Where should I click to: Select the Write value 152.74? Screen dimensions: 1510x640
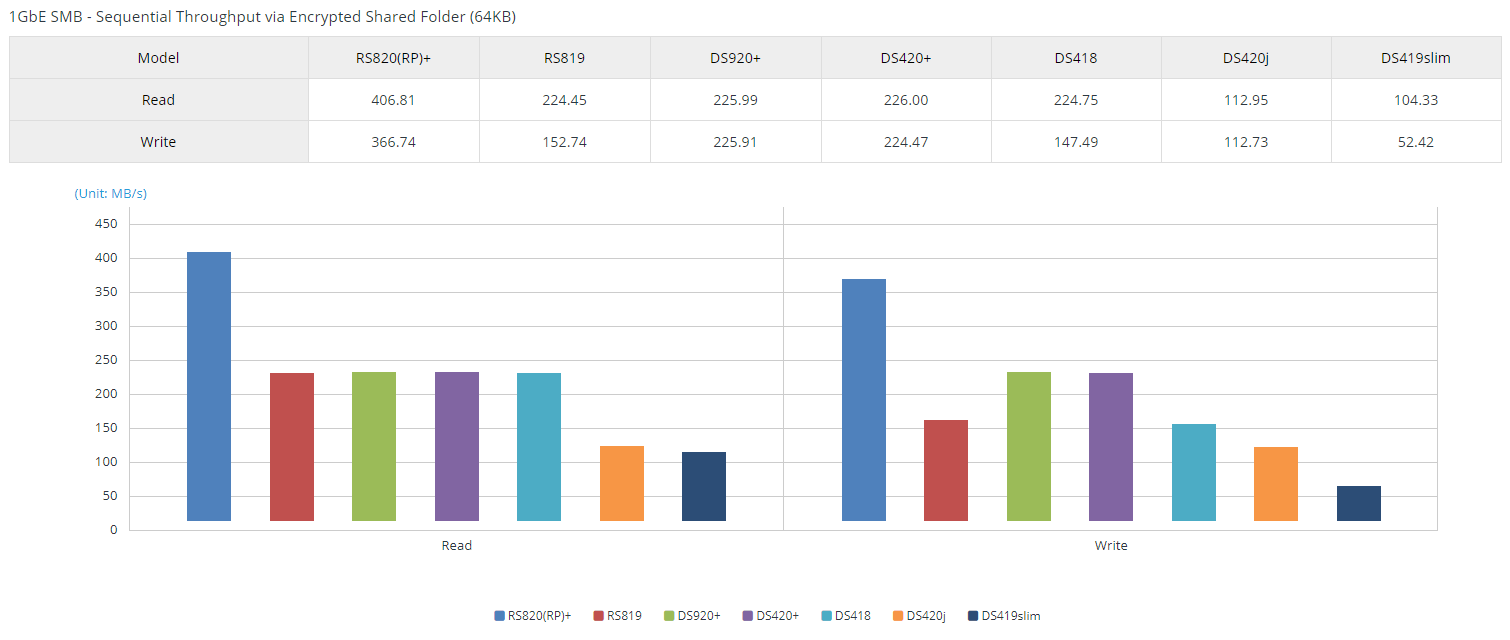tap(565, 142)
